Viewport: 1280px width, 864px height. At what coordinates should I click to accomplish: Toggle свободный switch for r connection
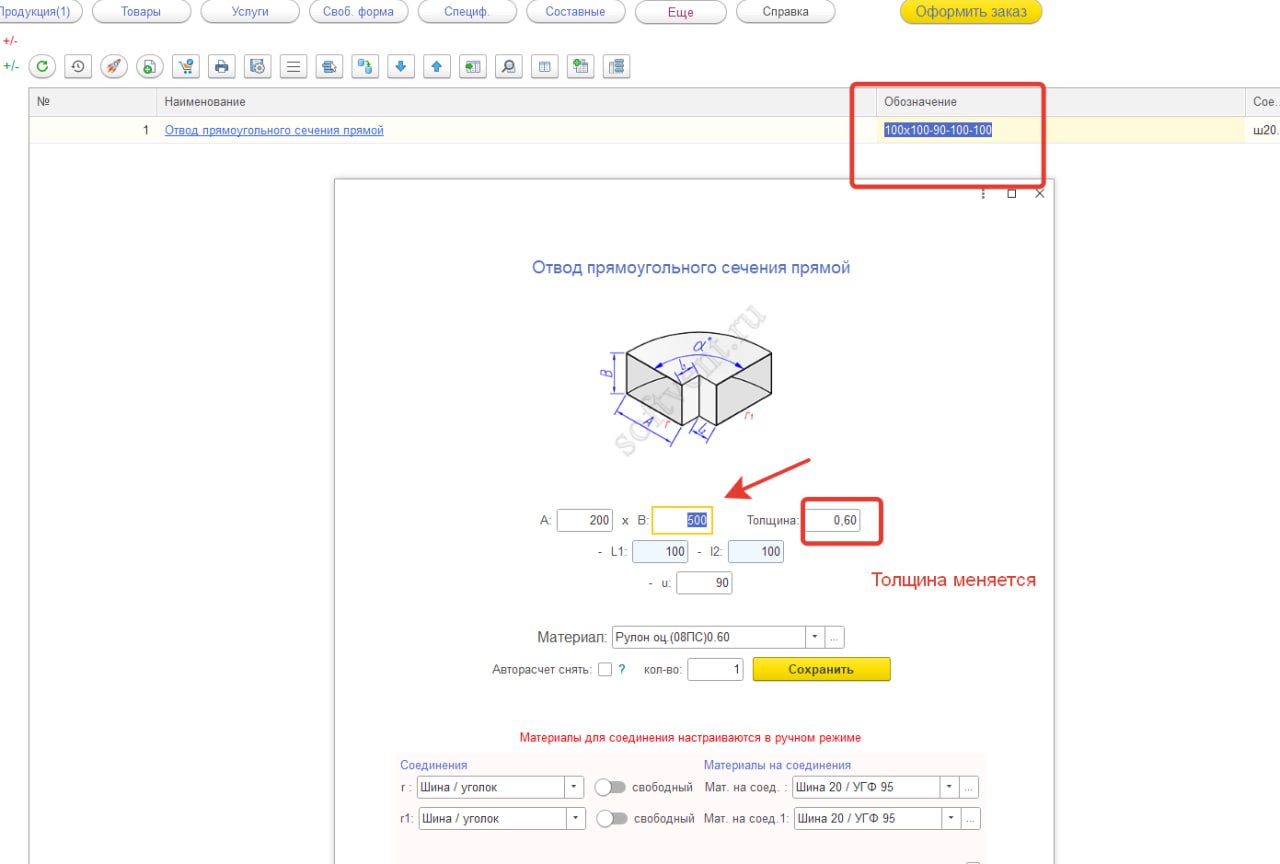(x=611, y=787)
